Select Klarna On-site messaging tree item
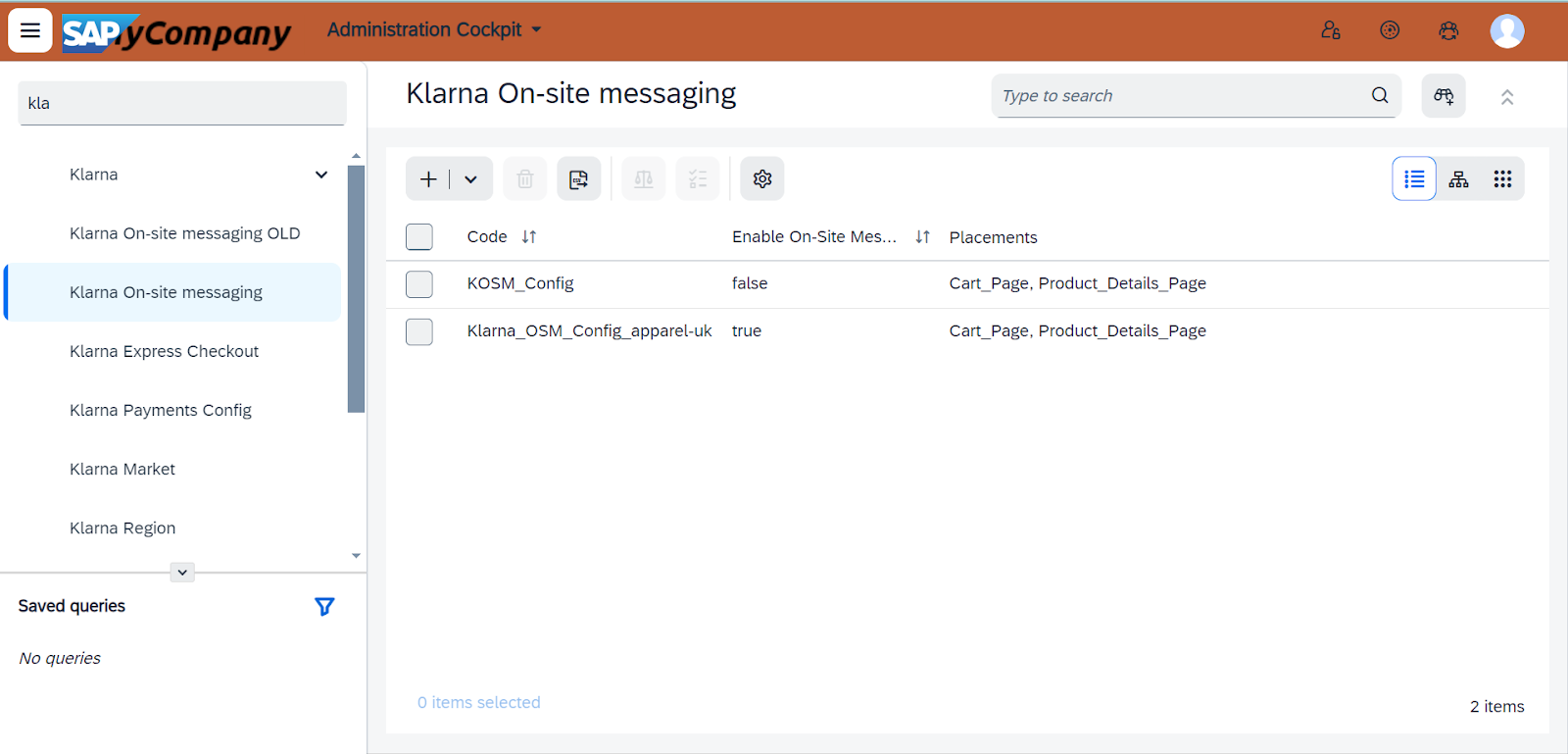 pyautogui.click(x=172, y=292)
